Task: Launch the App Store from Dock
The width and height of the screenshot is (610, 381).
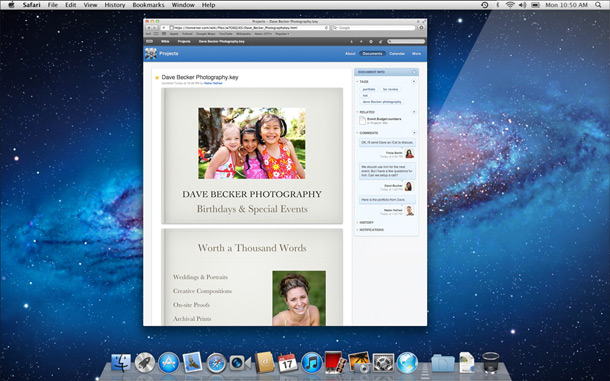Action: point(168,363)
